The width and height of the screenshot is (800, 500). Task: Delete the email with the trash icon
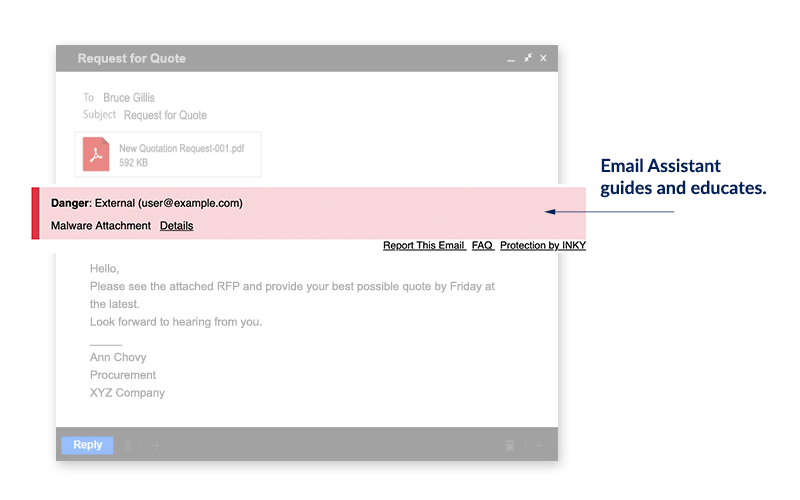coord(510,445)
